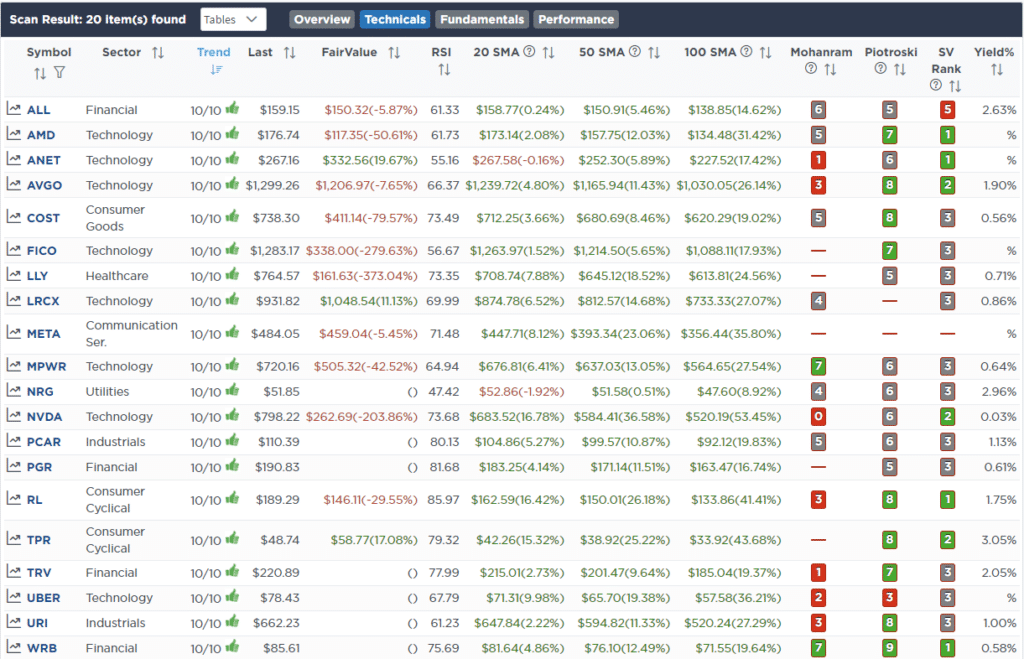The width and height of the screenshot is (1024, 659).
Task: Click Trend column sort descending icon
Action: click(x=216, y=69)
